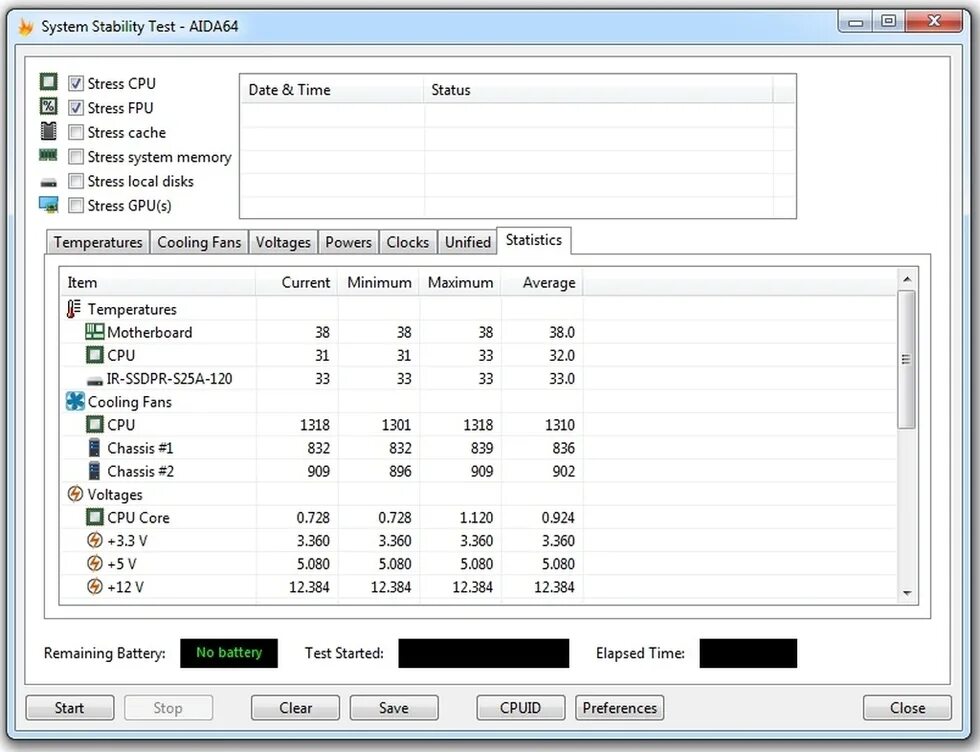Click the statistics list scroll up arrow
Image resolution: width=980 pixels, height=752 pixels.
pyautogui.click(x=907, y=279)
